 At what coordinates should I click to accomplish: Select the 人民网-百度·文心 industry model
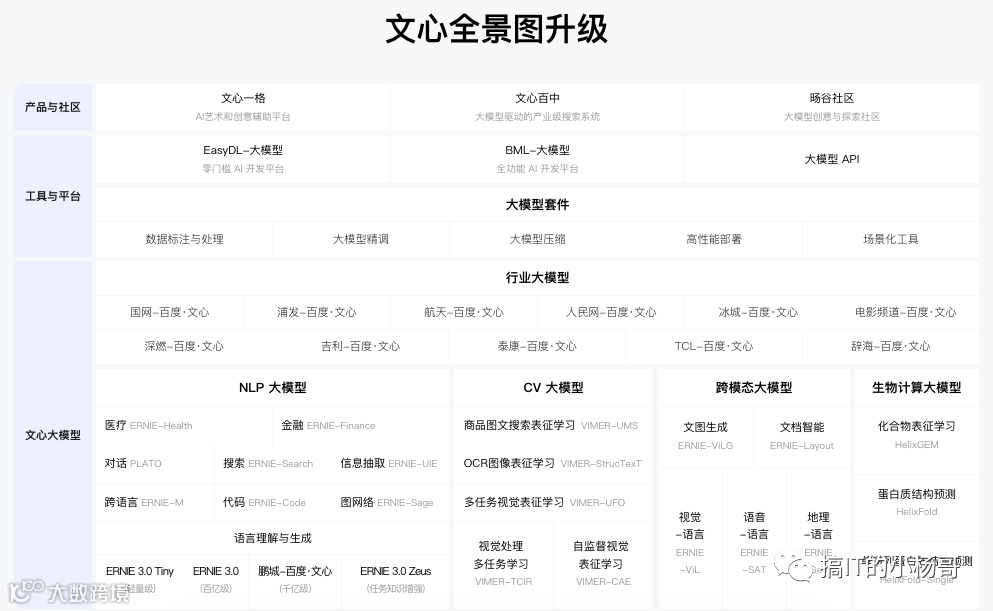pyautogui.click(x=610, y=312)
